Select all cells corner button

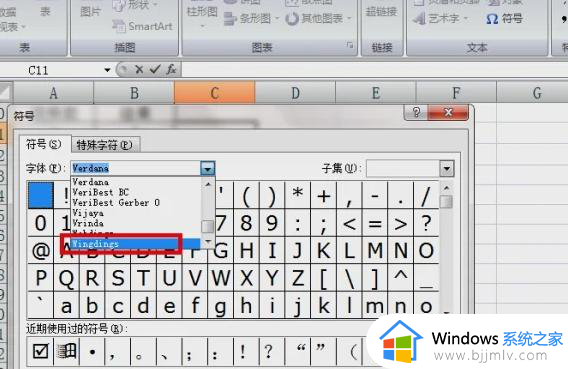[x=5, y=92]
